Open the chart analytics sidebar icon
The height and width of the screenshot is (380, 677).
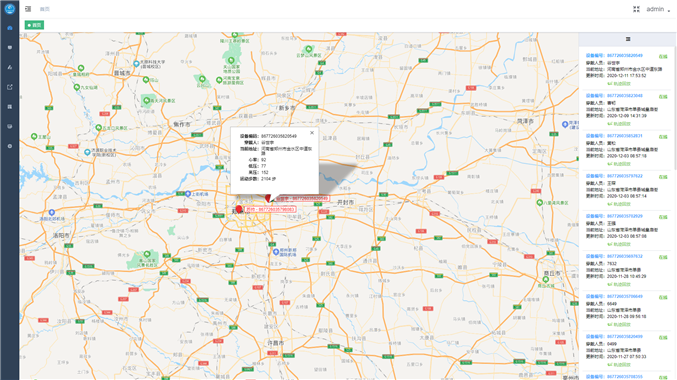tap(9, 67)
